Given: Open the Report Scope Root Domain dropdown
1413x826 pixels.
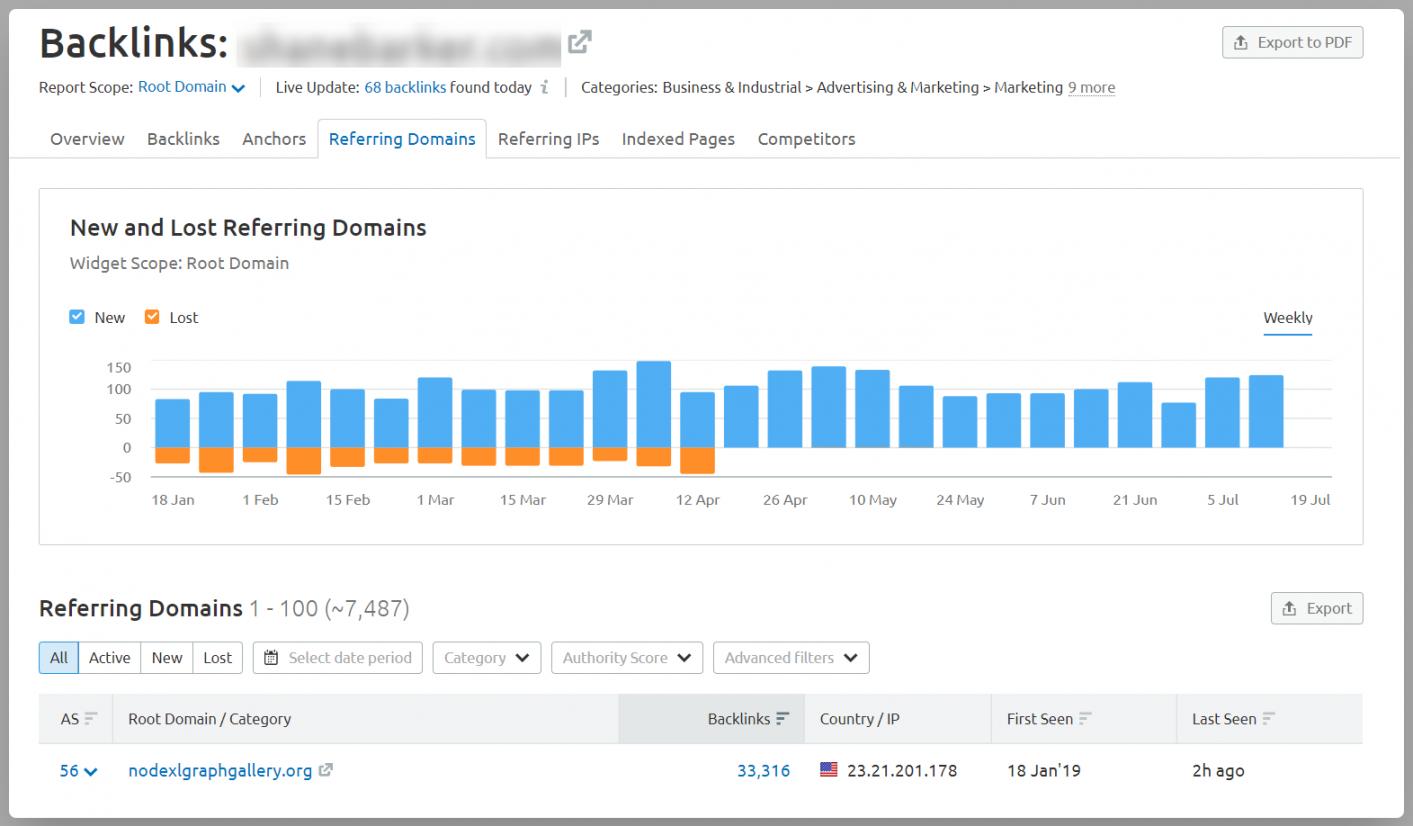Looking at the screenshot, I should click(x=191, y=87).
